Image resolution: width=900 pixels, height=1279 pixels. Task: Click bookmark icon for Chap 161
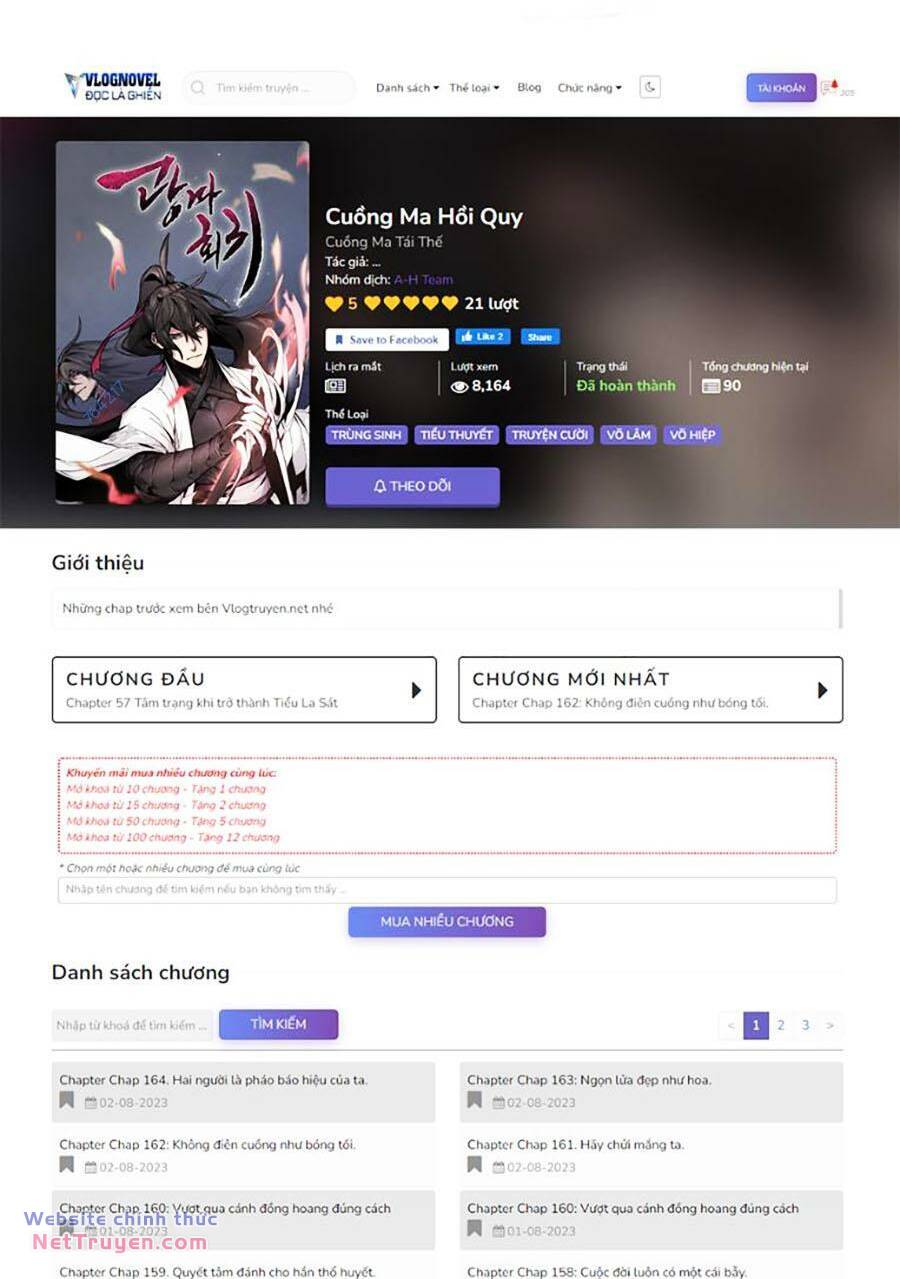[474, 1165]
